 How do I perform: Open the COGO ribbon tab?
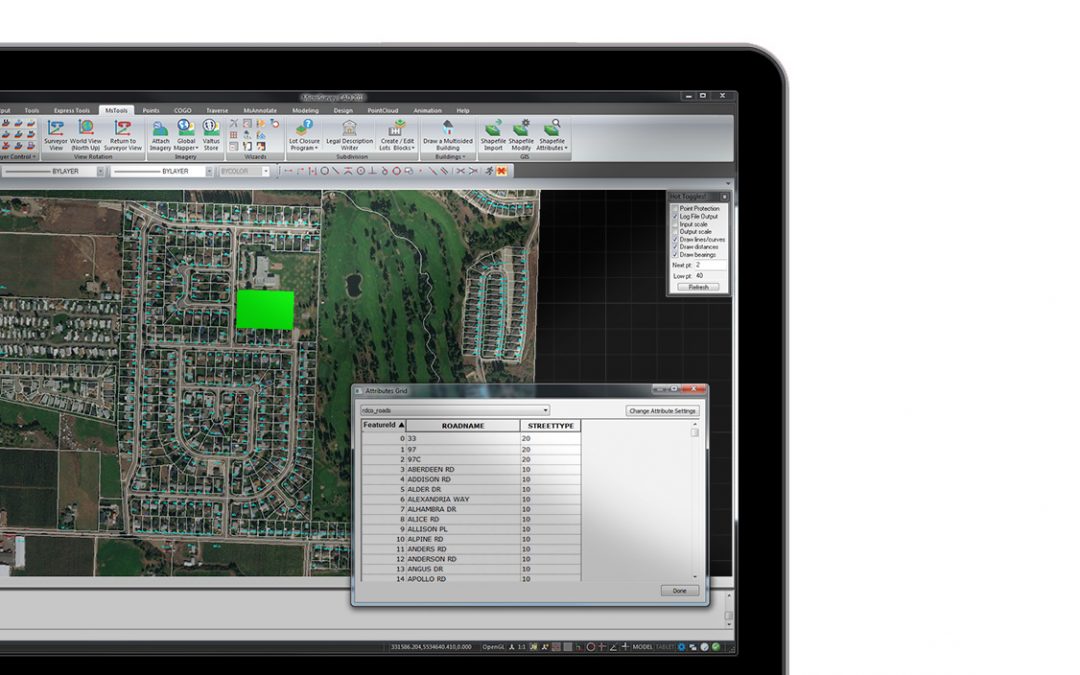tap(182, 110)
